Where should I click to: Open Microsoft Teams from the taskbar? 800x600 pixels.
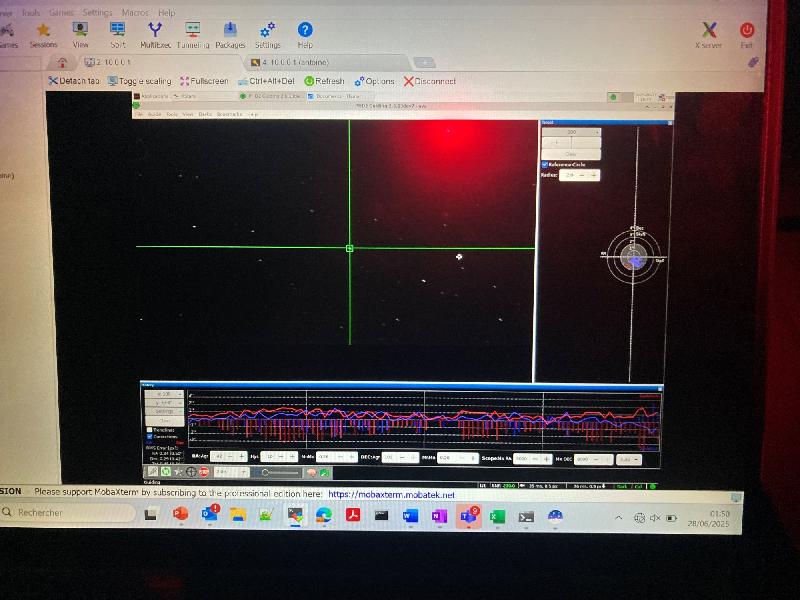pos(468,515)
